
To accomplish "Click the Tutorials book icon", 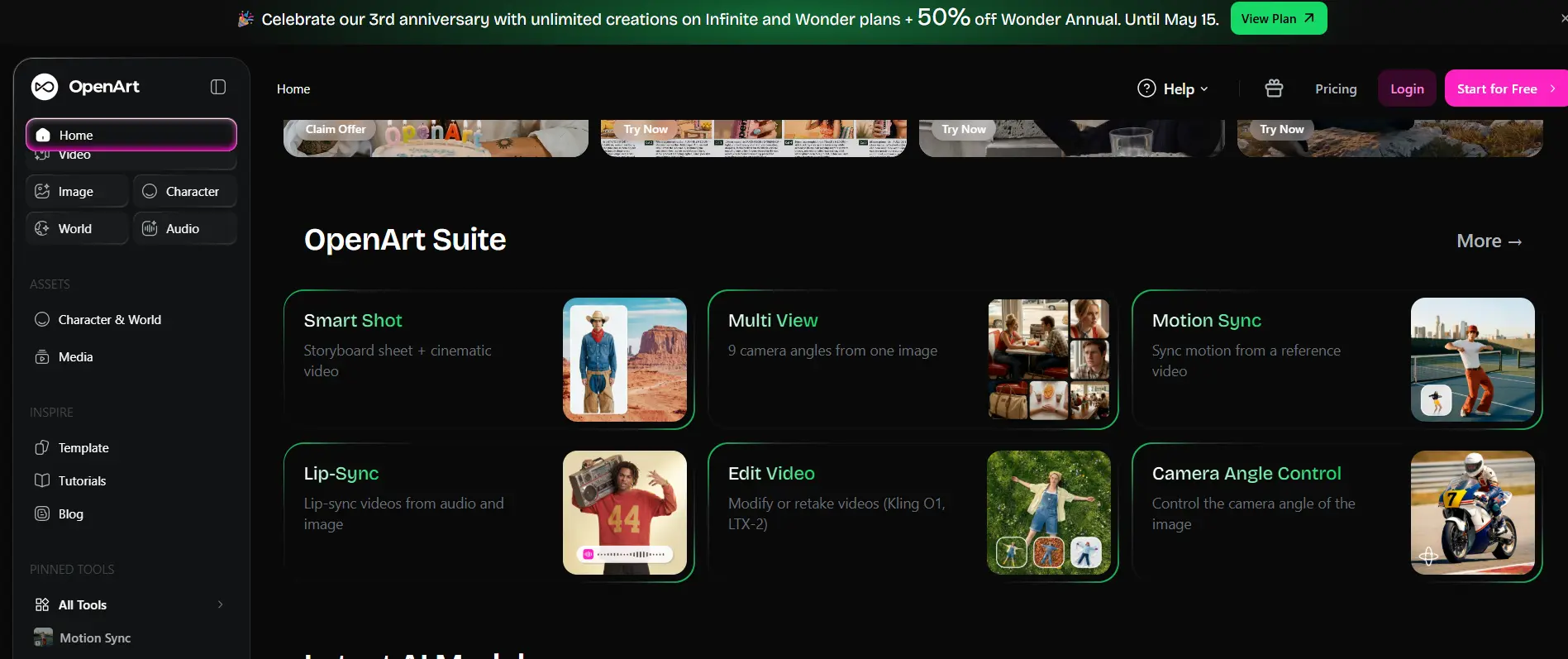I will pos(42,480).
